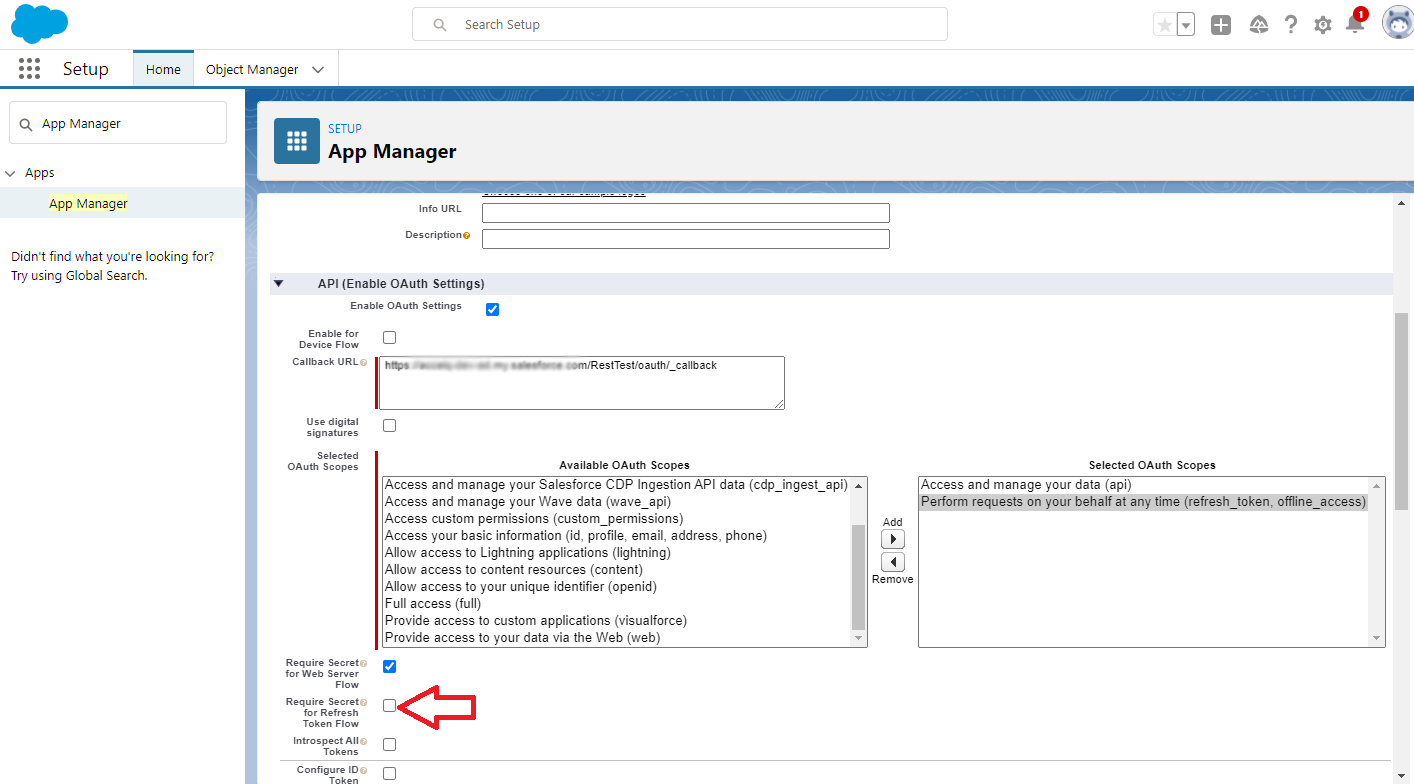This screenshot has width=1414, height=784.
Task: Open the Setup gear icon
Action: [x=1323, y=25]
